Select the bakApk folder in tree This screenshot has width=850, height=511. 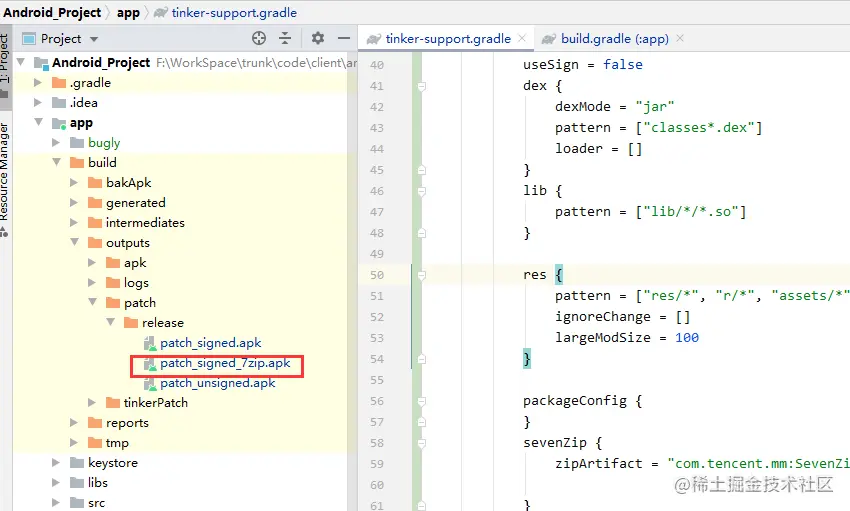pyautogui.click(x=128, y=183)
